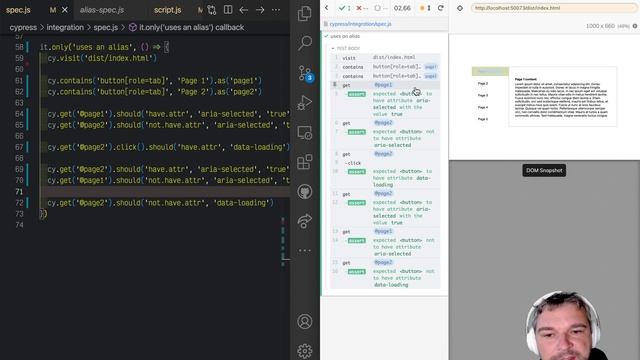The height and width of the screenshot is (360, 640).
Task: Open the Search view in the activity bar
Action: (304, 43)
